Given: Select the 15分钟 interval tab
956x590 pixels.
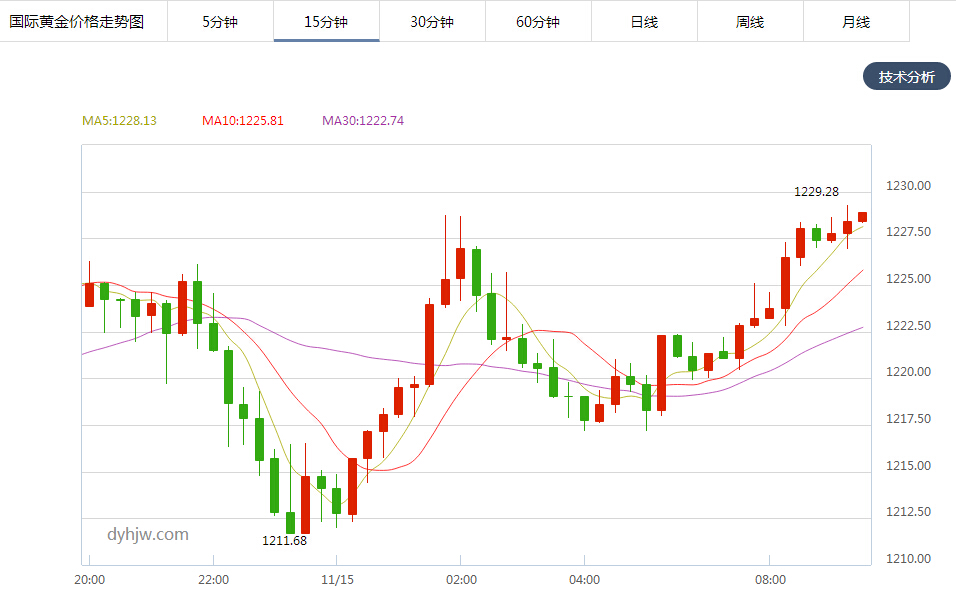Looking at the screenshot, I should coord(326,21).
